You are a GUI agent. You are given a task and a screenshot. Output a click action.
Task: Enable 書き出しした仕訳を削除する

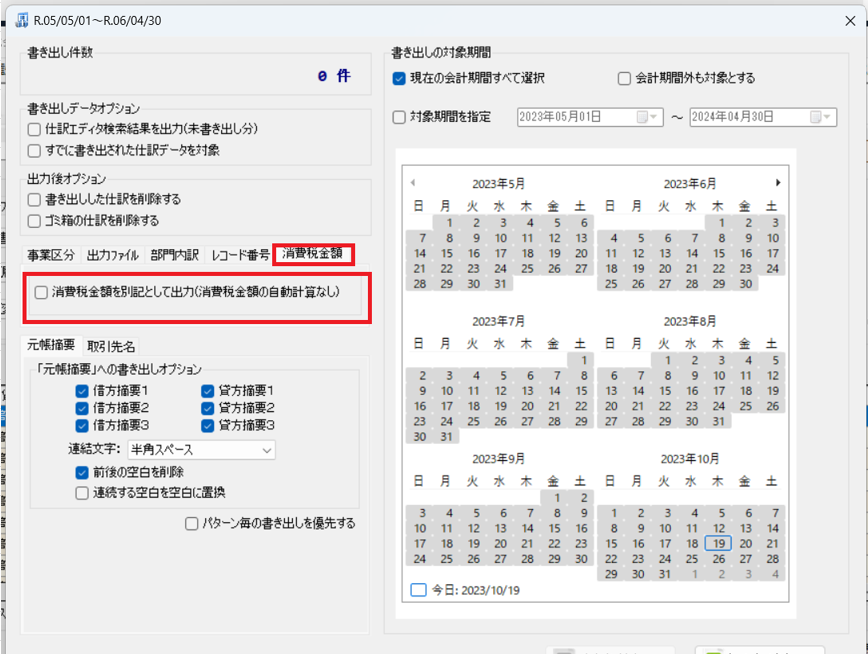pos(34,199)
